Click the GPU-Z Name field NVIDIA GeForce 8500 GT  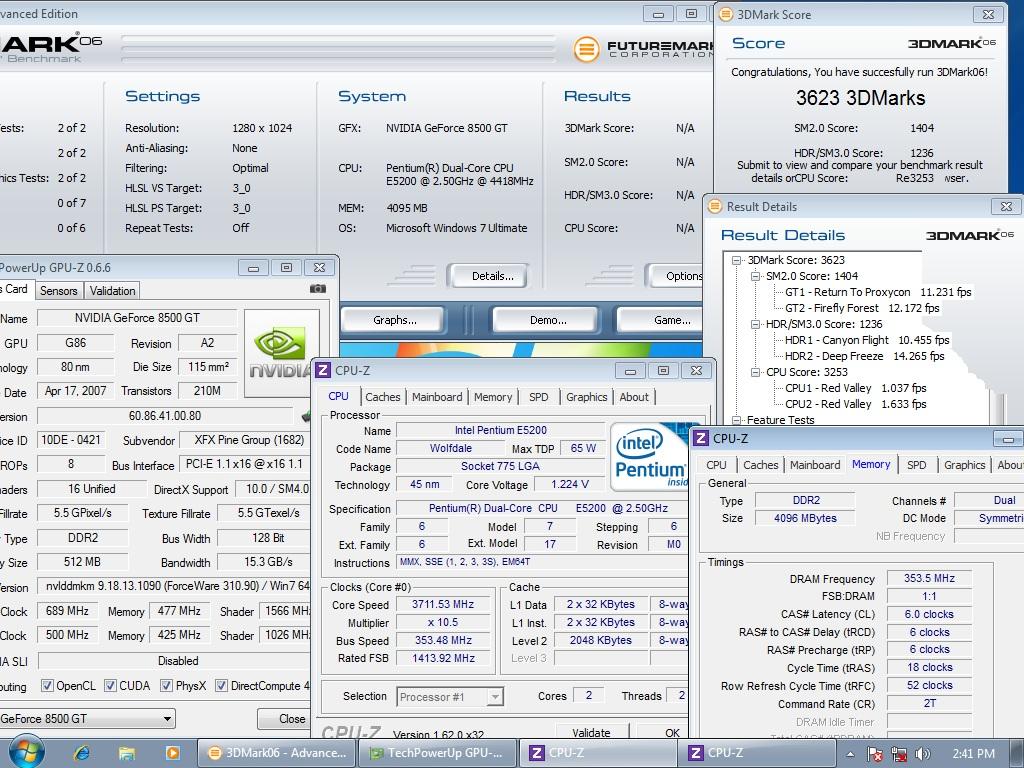tap(137, 318)
